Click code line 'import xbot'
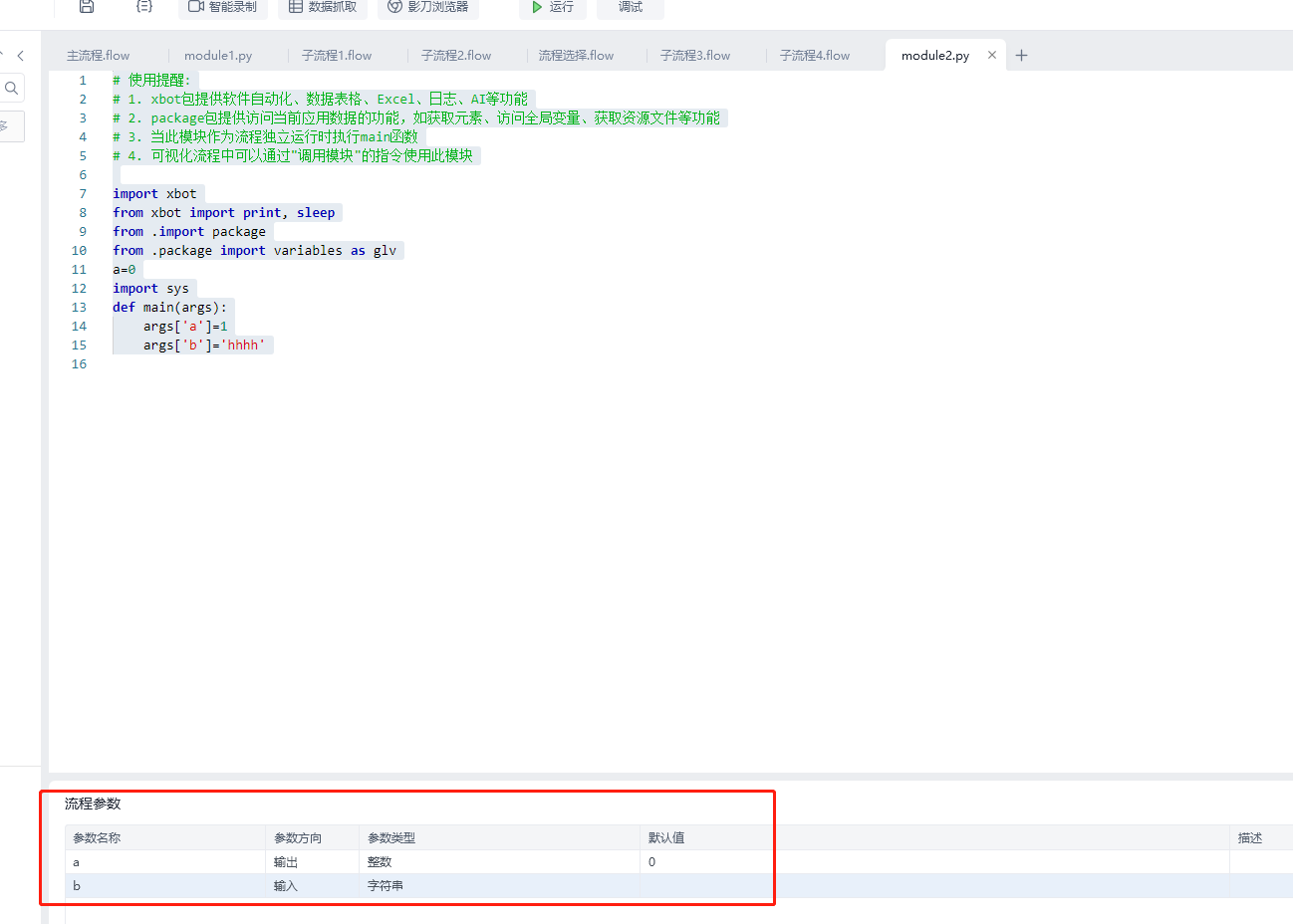 click(154, 194)
